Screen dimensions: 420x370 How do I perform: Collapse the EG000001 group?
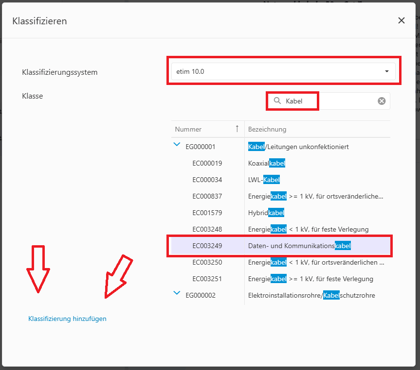tap(177, 145)
